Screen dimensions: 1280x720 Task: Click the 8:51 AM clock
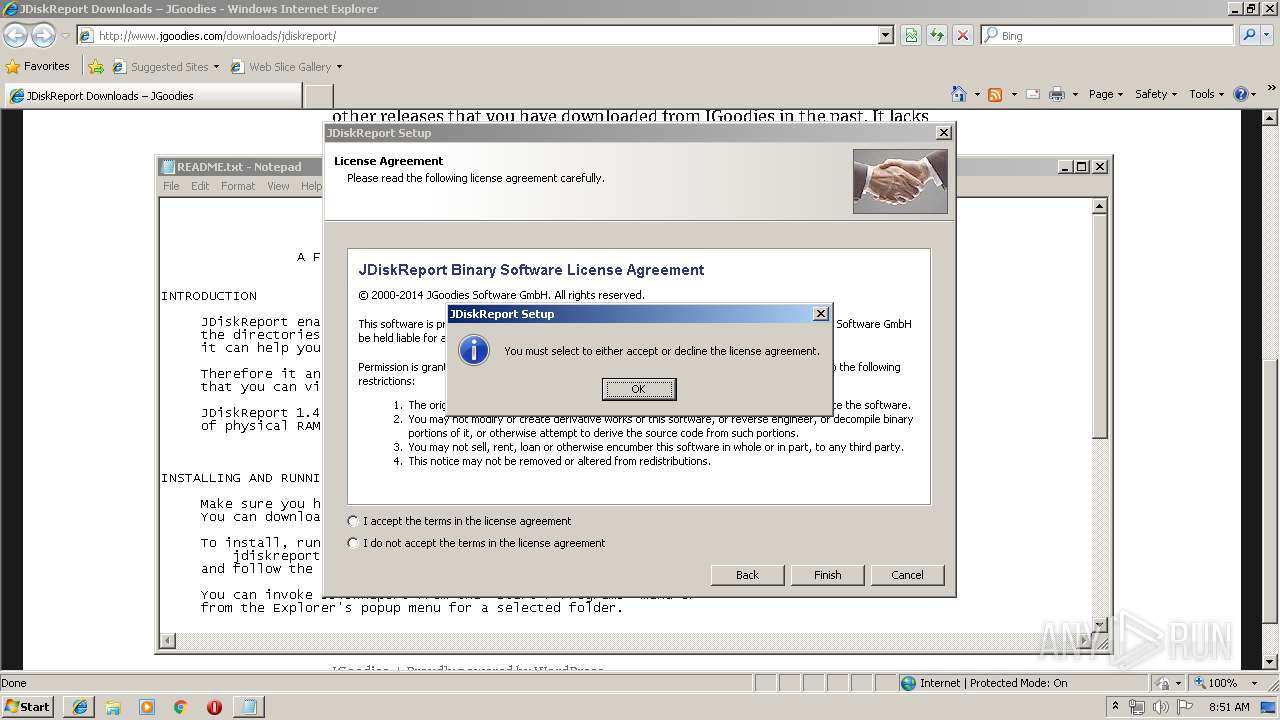pos(1229,707)
